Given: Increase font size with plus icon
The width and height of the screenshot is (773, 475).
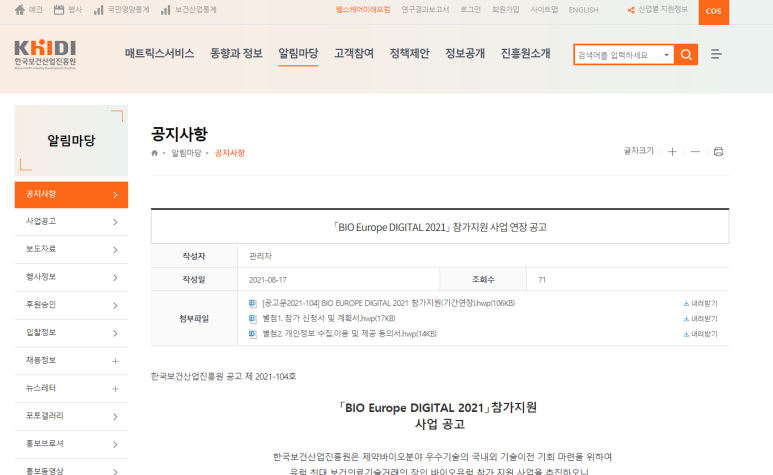Looking at the screenshot, I should pyautogui.click(x=672, y=152).
